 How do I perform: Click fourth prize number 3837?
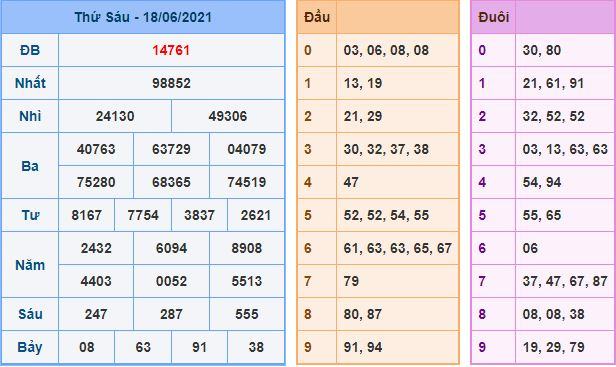tap(200, 215)
